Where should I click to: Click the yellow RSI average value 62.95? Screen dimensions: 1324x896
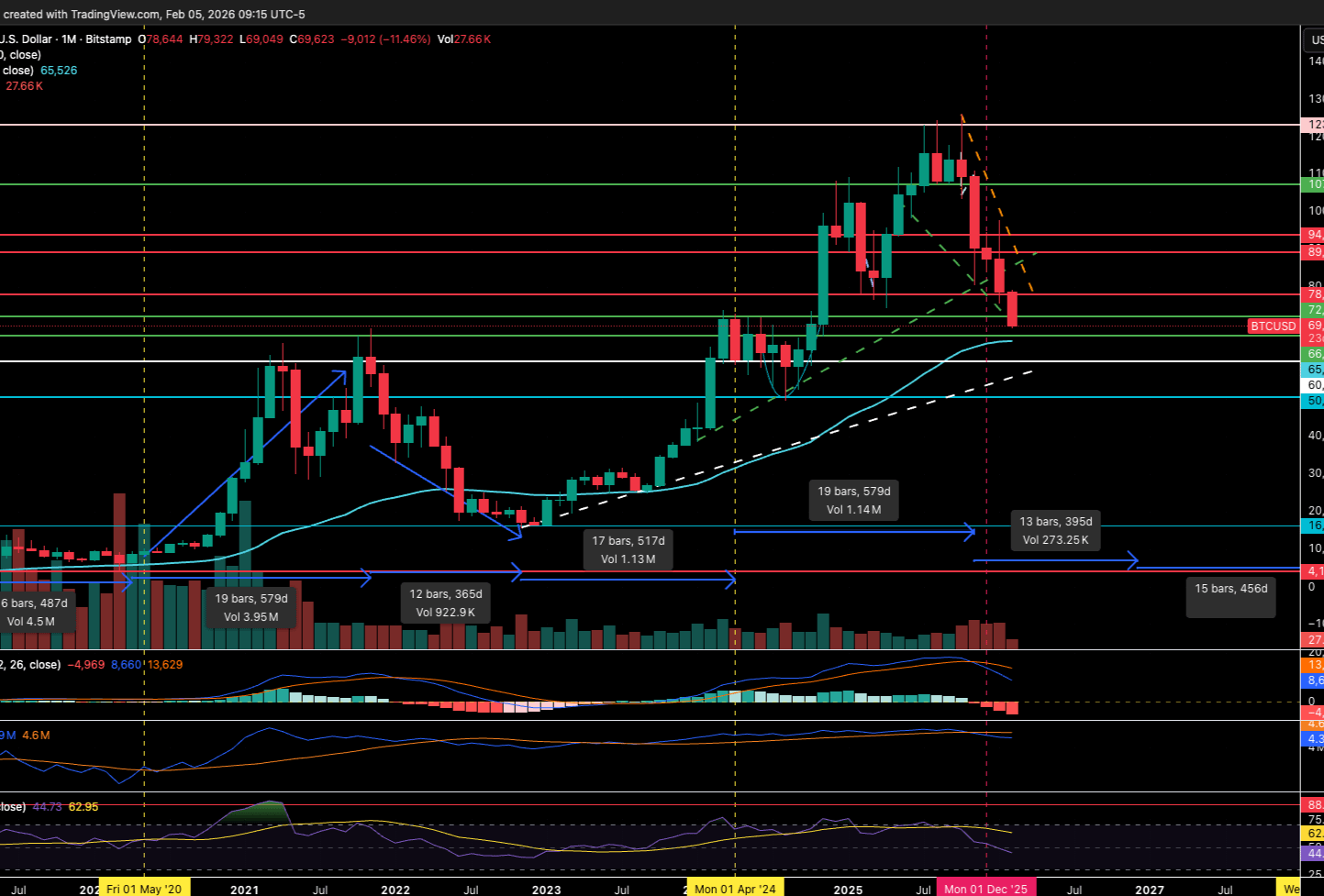point(83,807)
